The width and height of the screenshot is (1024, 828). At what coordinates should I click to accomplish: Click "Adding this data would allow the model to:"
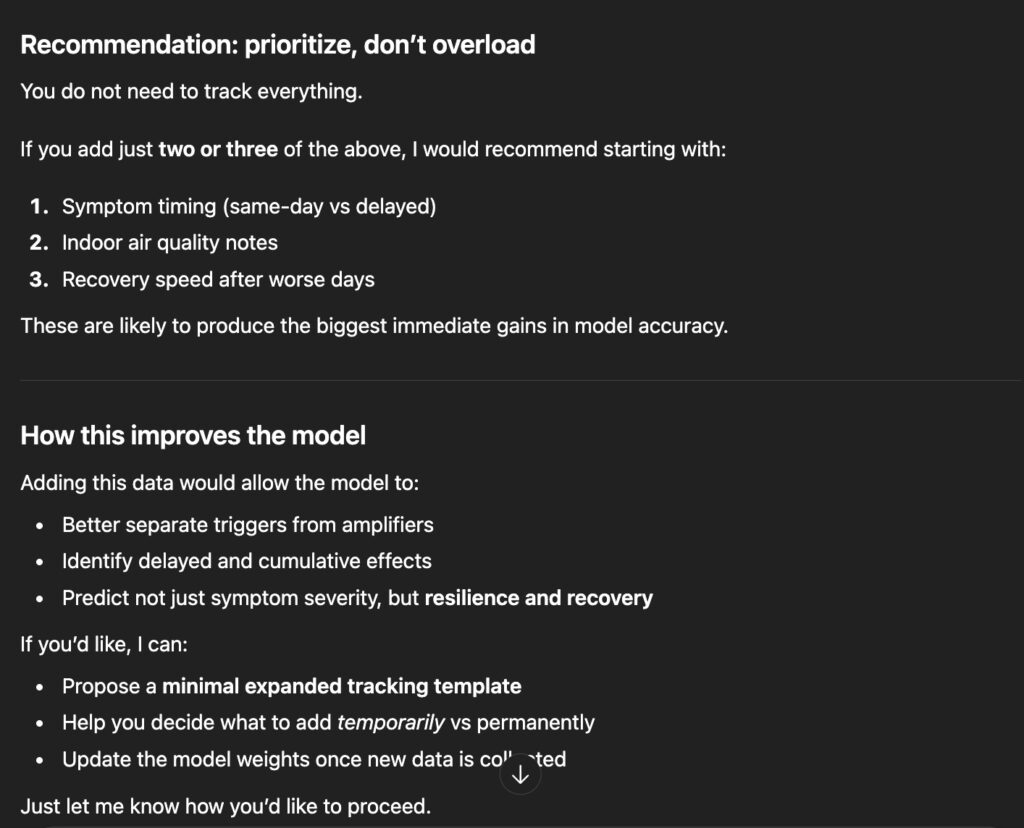(x=219, y=483)
